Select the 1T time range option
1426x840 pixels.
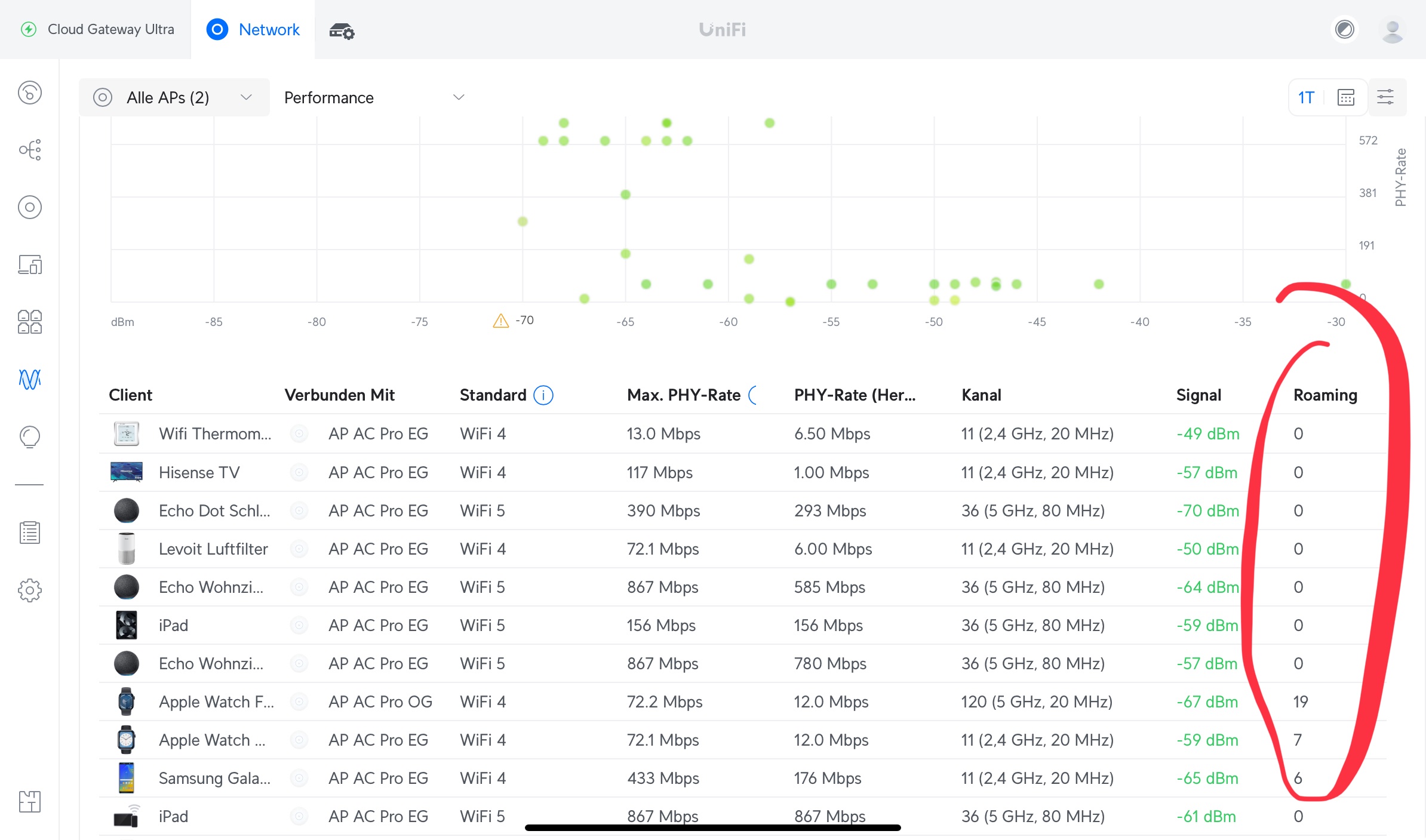pyautogui.click(x=1306, y=97)
